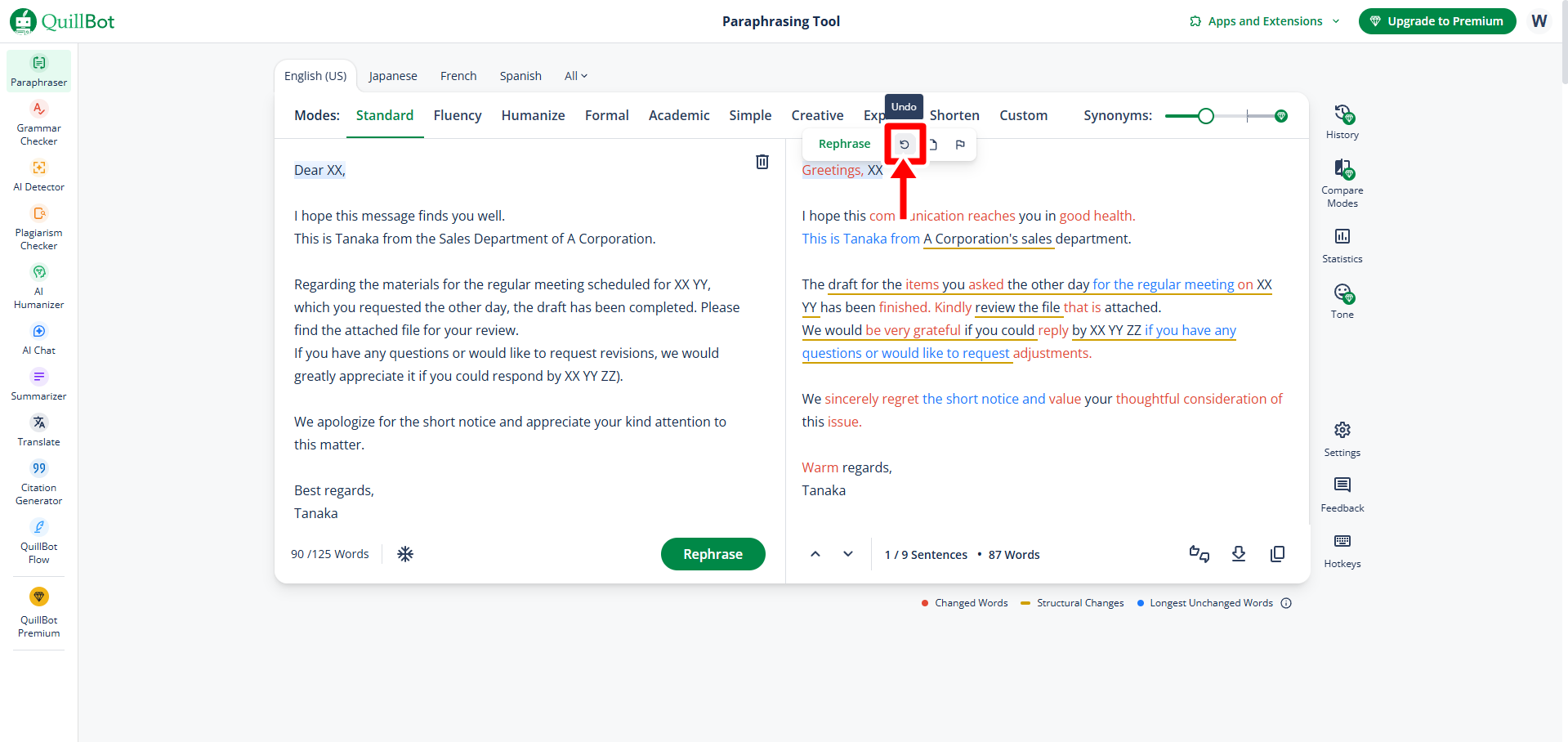
Task: Click '1 / 9 Sentences' indicator
Action: [x=926, y=555]
